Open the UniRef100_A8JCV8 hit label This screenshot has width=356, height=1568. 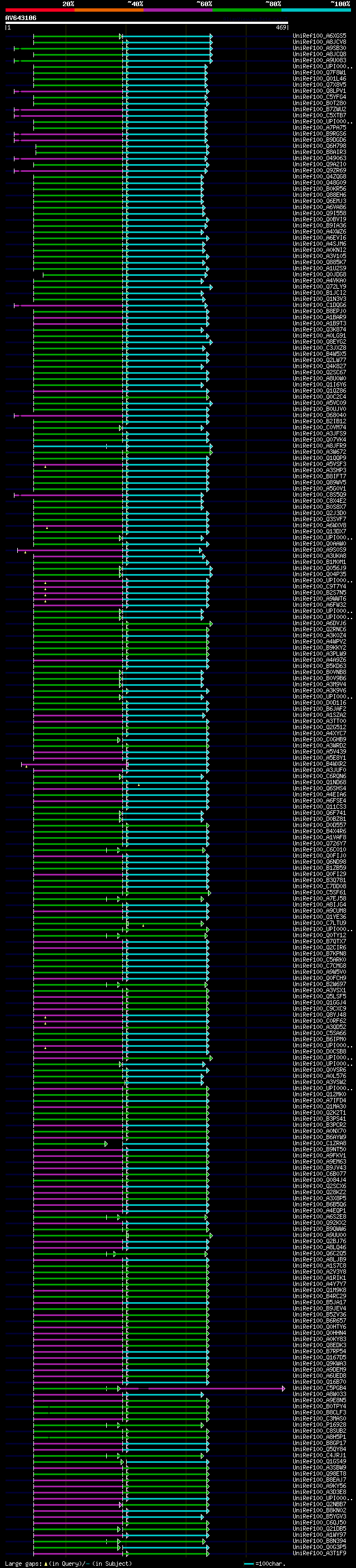[x=319, y=42]
